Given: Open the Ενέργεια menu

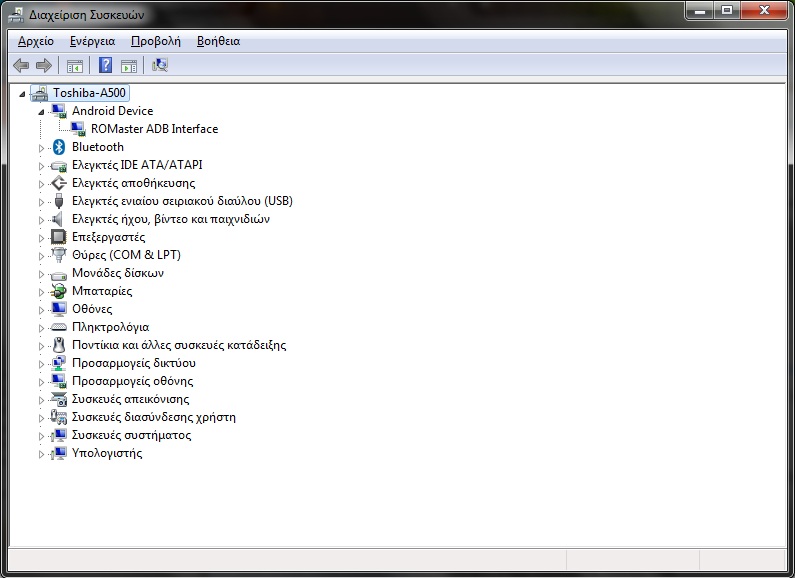Looking at the screenshot, I should [92, 41].
